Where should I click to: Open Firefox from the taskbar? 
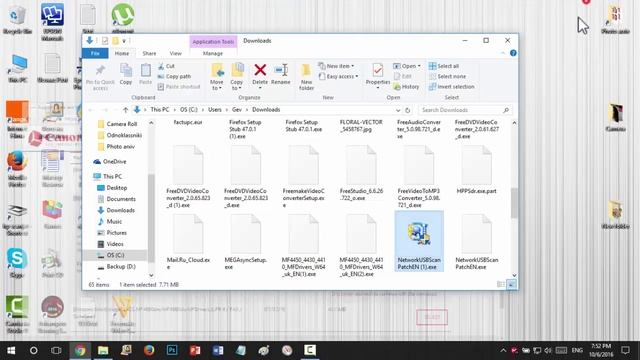click(x=149, y=351)
